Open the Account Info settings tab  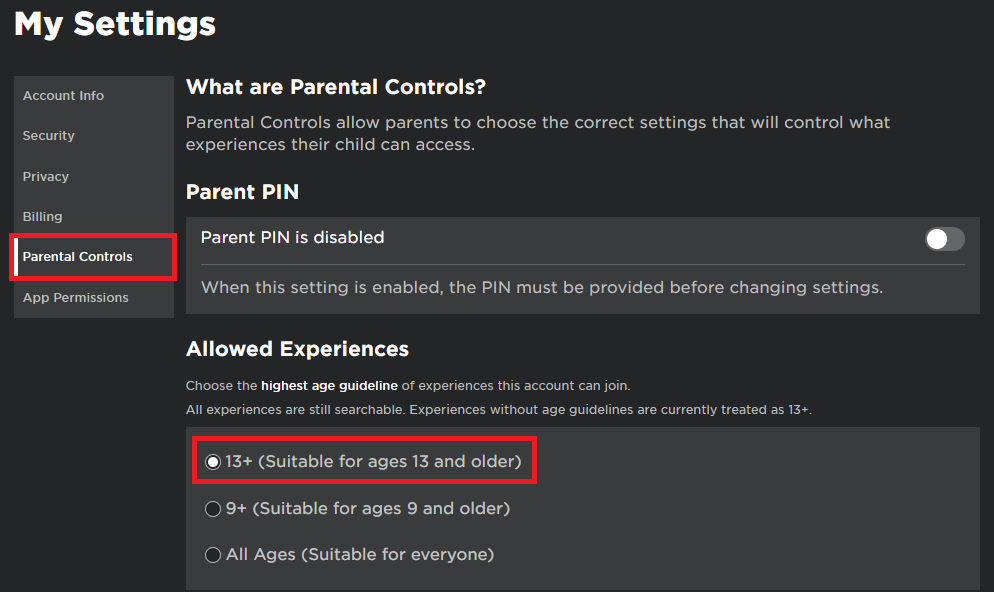(63, 96)
